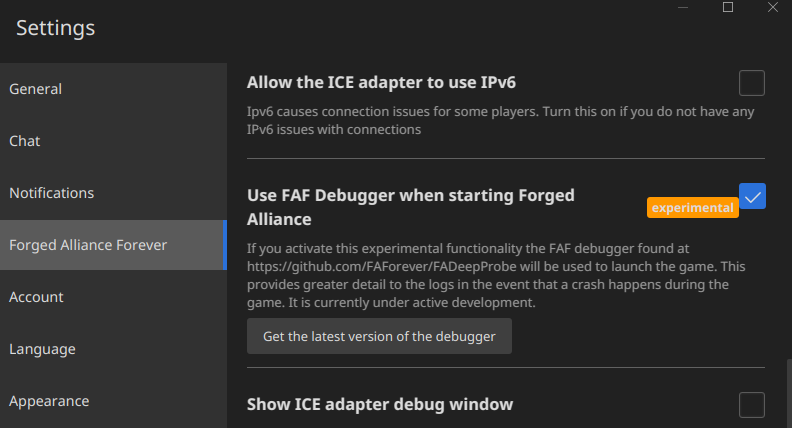
Task: Maximize the Settings window
Action: (x=728, y=7)
